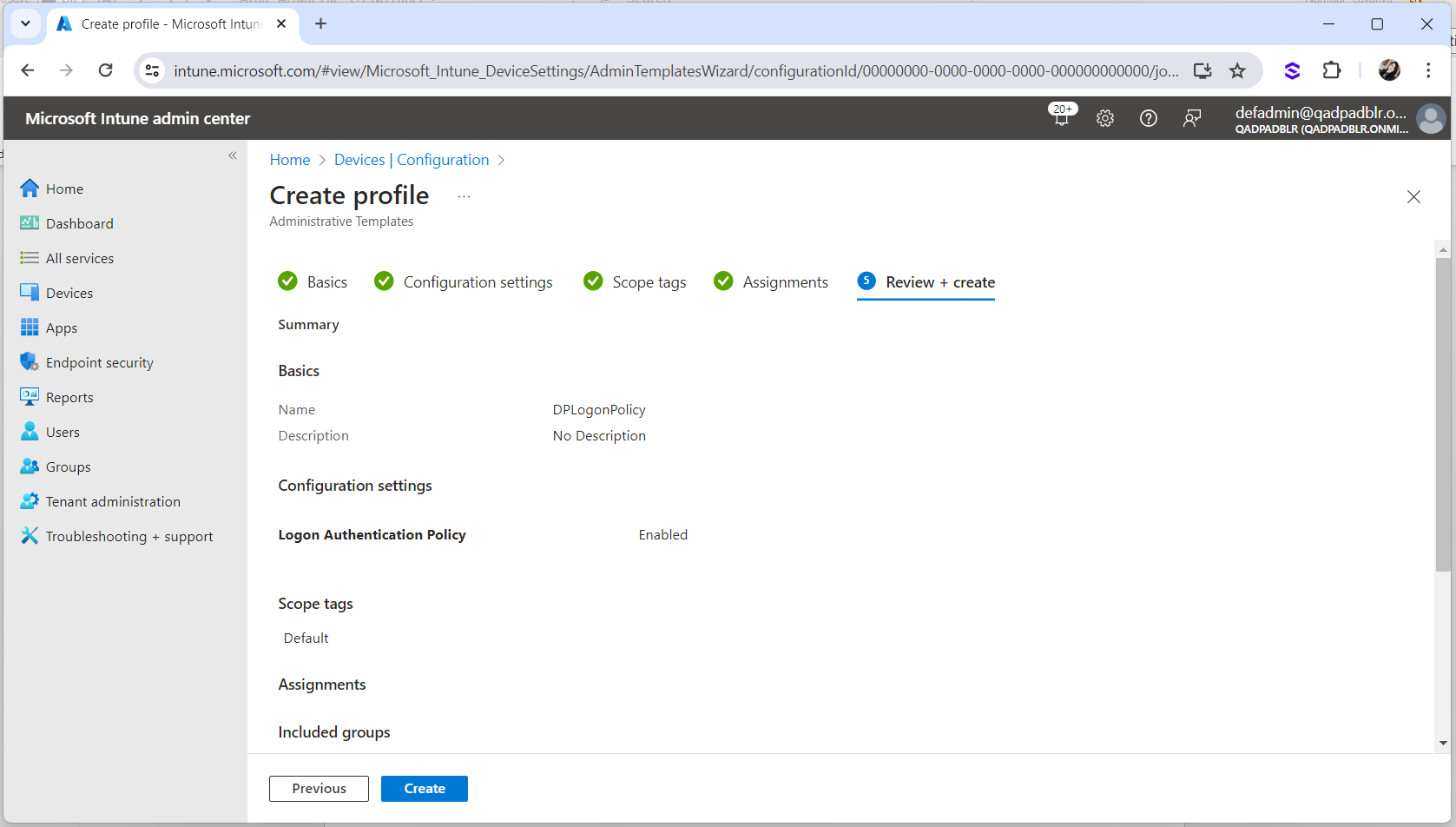Viewport: 1456px width, 827px height.
Task: Open the Create profile ellipsis menu
Action: [464, 197]
